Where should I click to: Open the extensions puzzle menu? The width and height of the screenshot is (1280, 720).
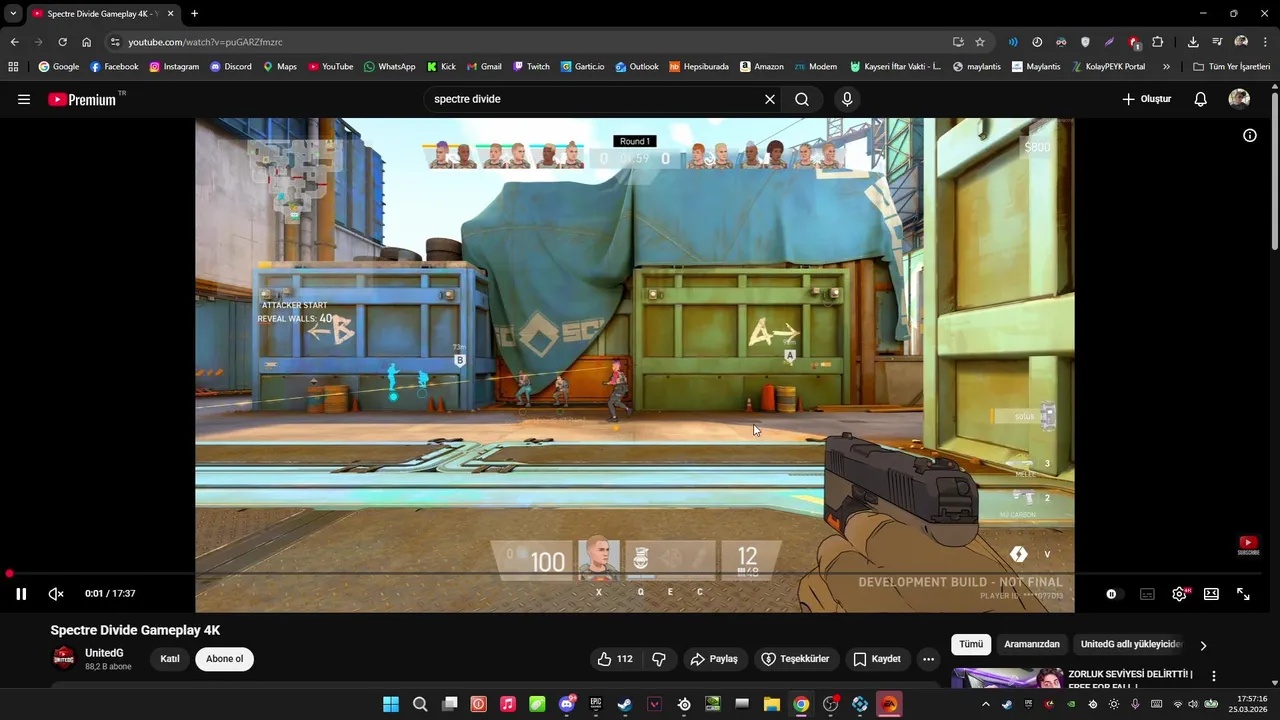click(1158, 42)
